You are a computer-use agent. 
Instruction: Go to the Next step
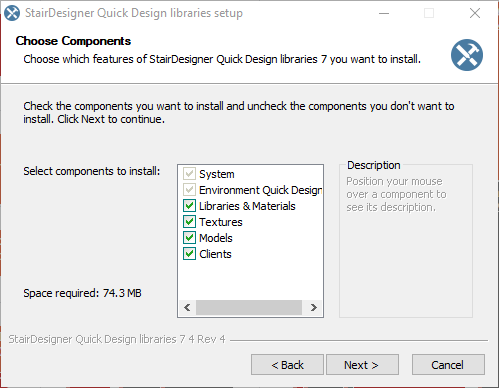click(x=362, y=365)
